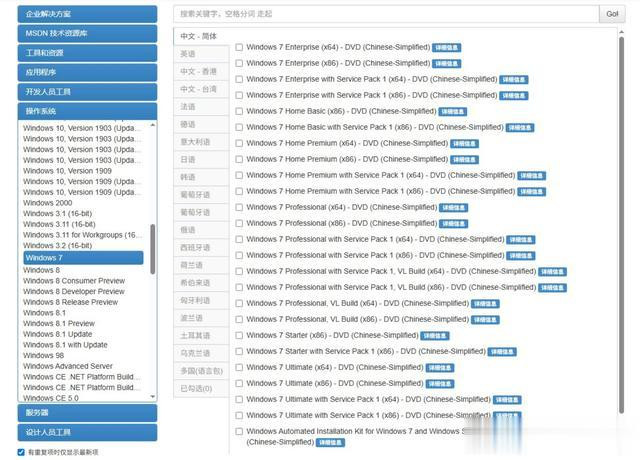Select Windows 3.1 (16-bit) entry

coord(58,213)
